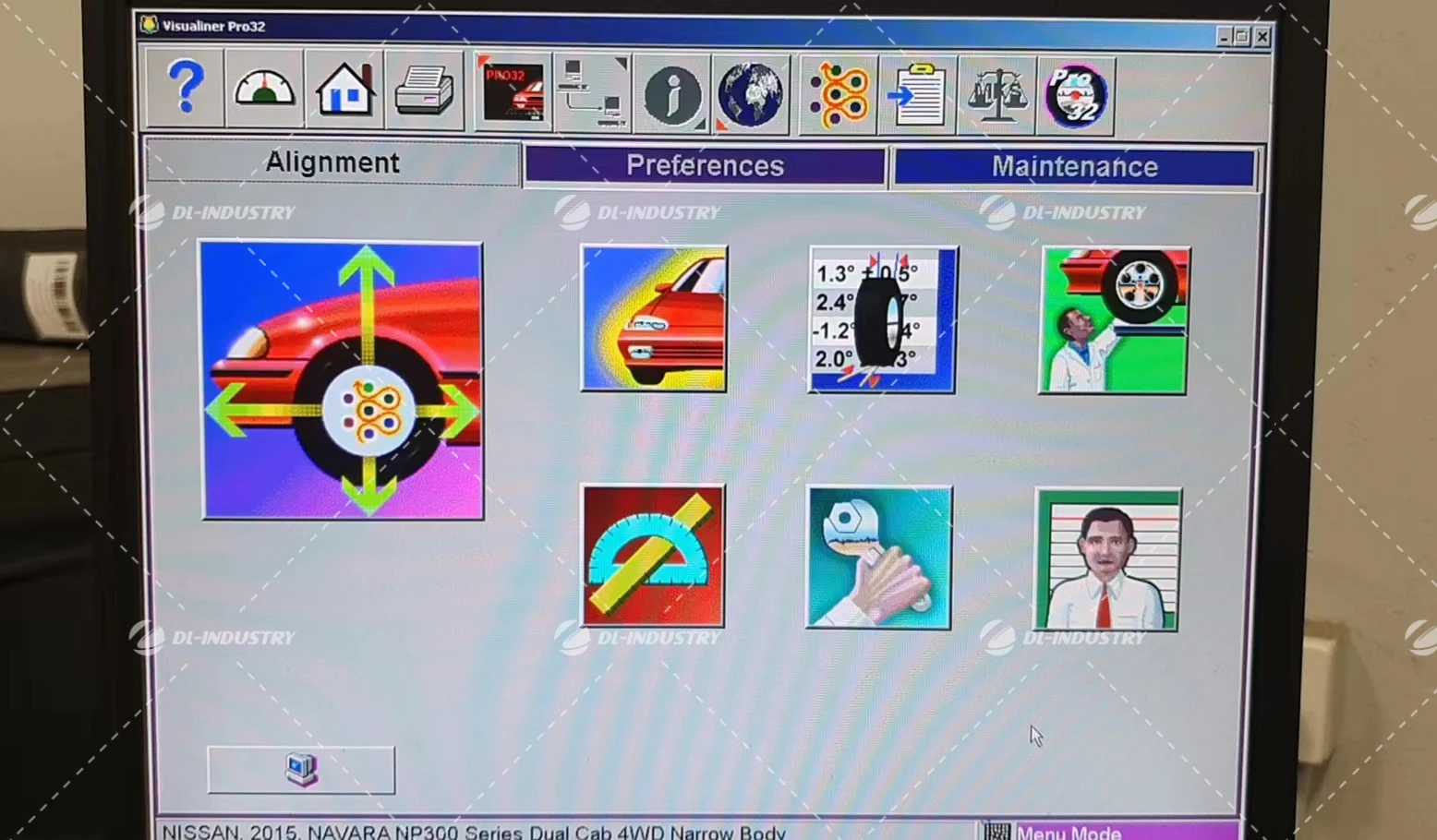Open the protractor geometry tool
Screen dimensions: 1437x840
[653, 558]
